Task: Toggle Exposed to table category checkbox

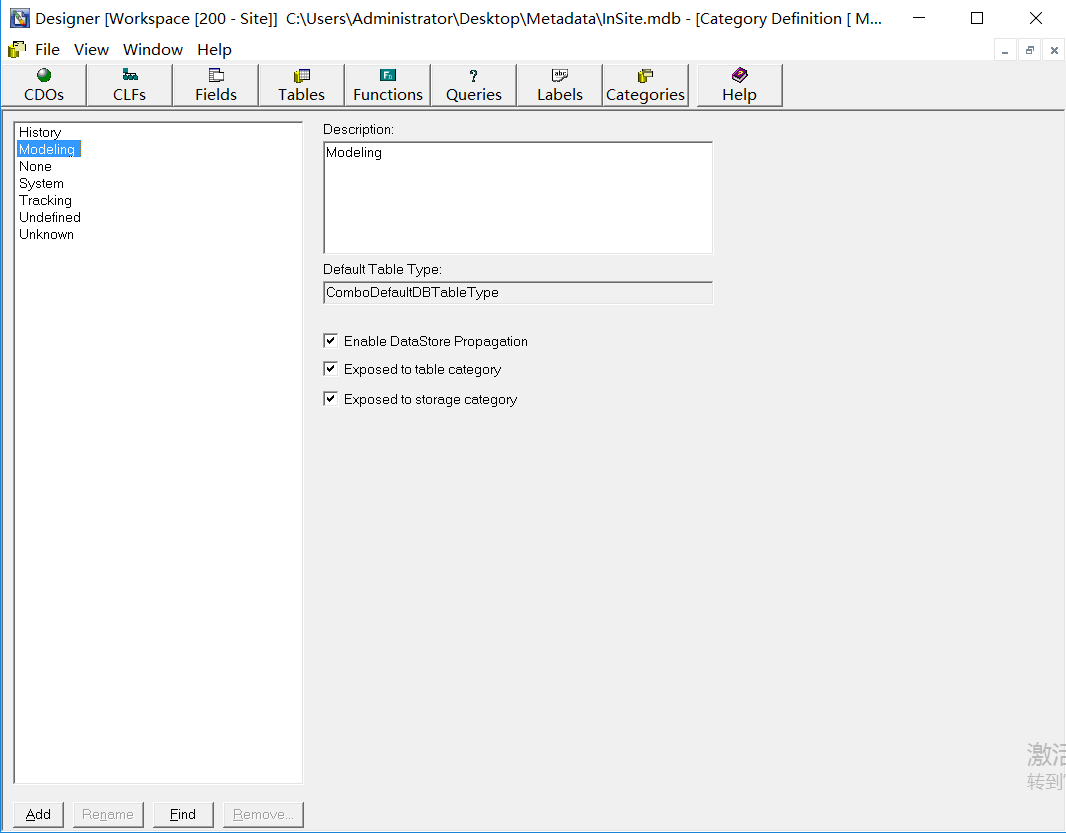Action: [331, 369]
